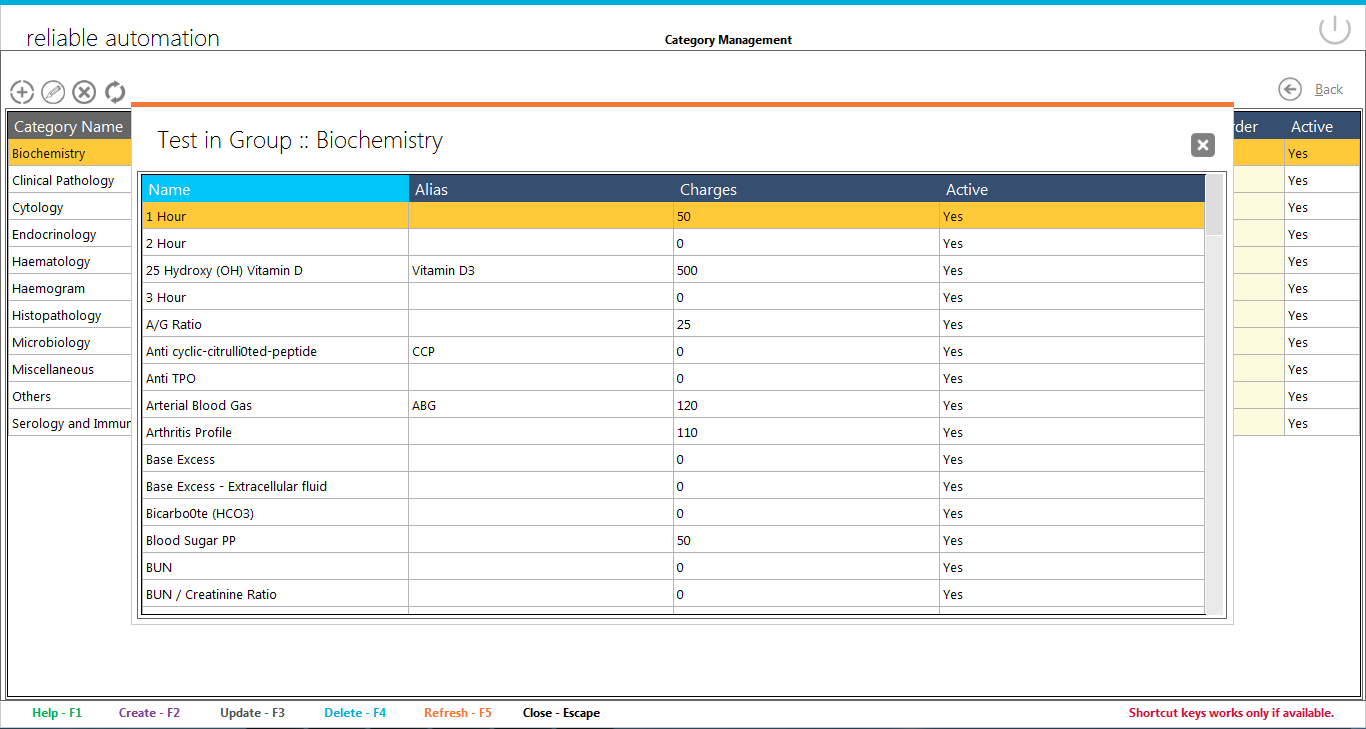Open the Back link
The height and width of the screenshot is (729, 1366).
tap(1329, 89)
